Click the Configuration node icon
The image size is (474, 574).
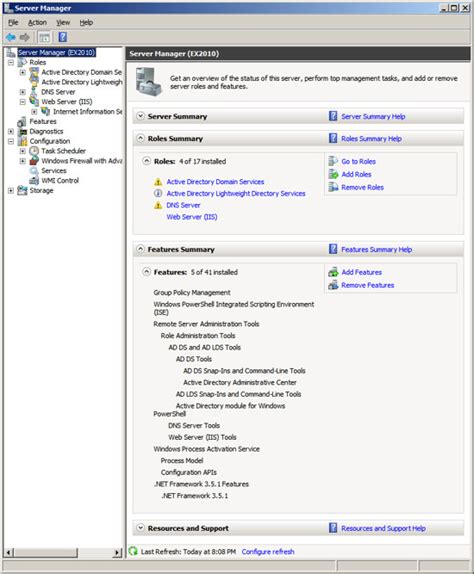pyautogui.click(x=22, y=141)
